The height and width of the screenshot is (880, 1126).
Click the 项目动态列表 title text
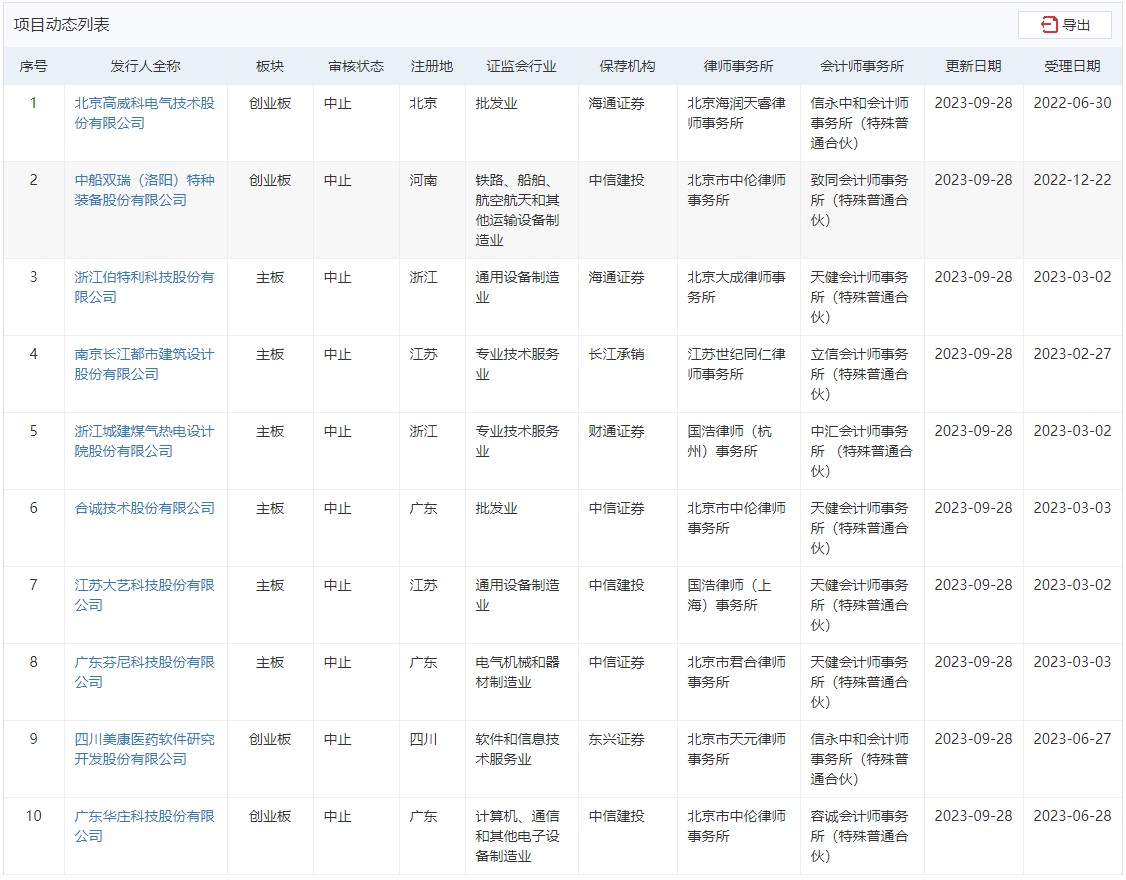click(x=62, y=24)
